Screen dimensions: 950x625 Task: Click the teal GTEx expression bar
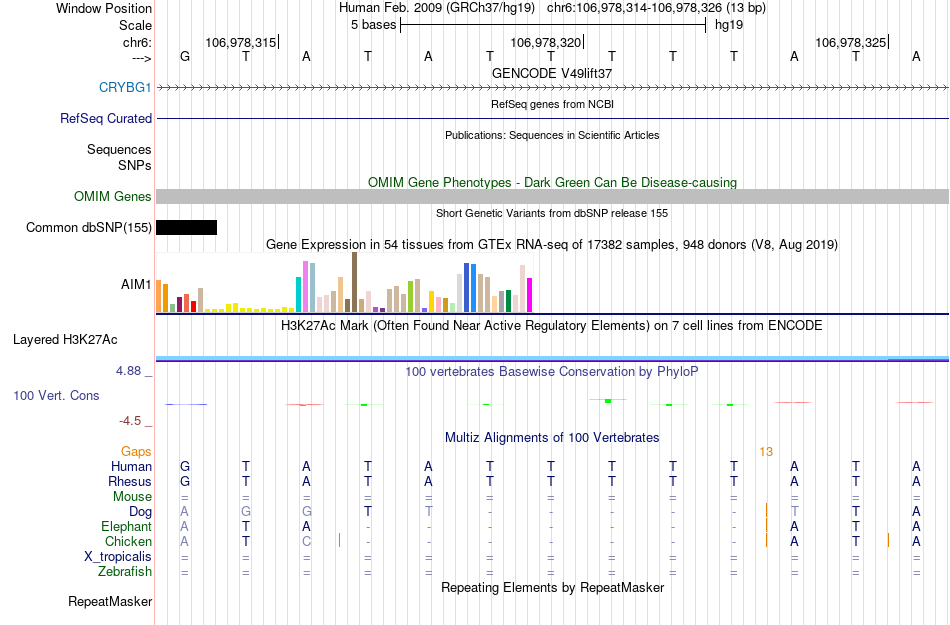coord(298,294)
